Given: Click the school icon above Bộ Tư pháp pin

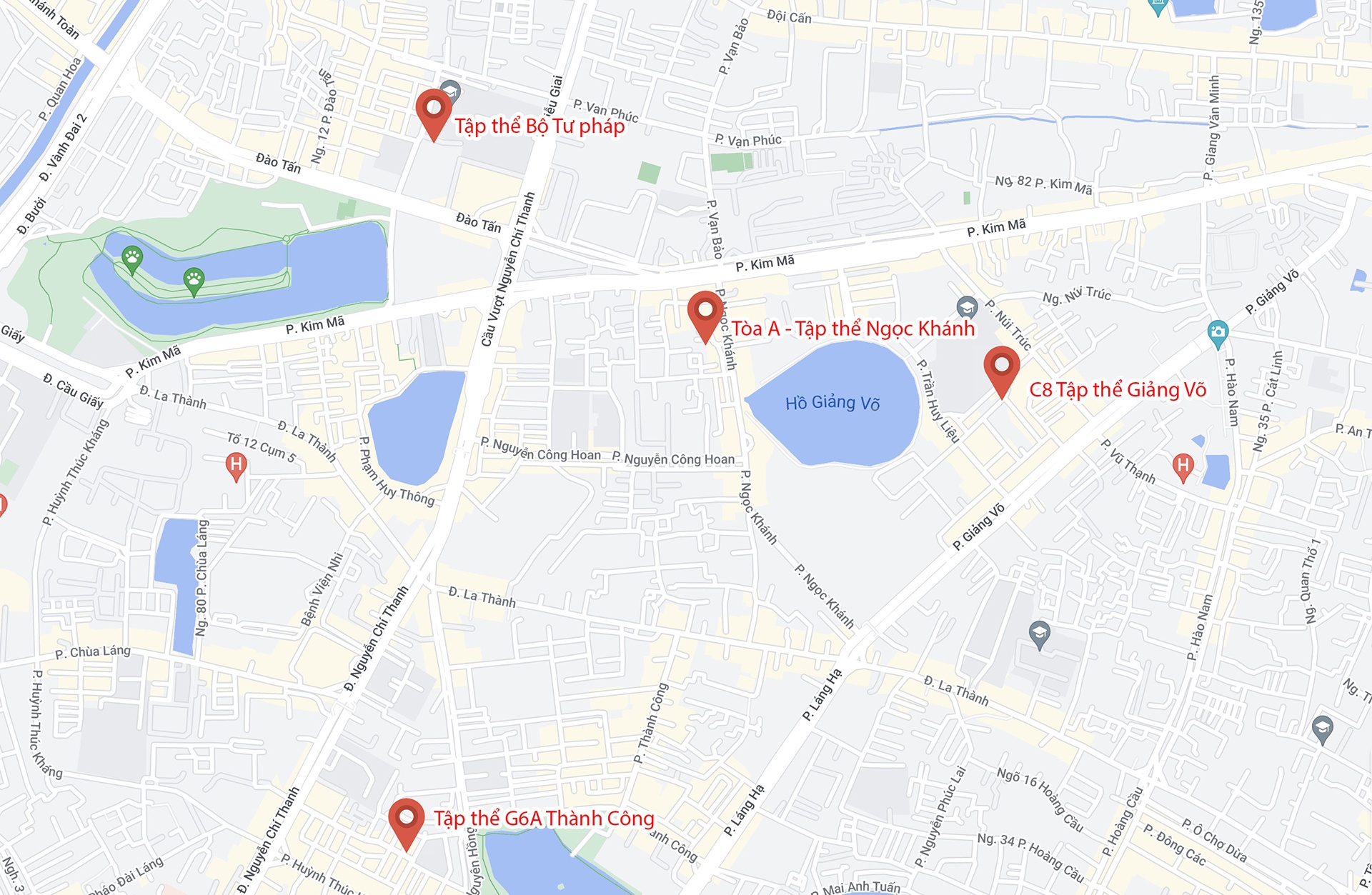Looking at the screenshot, I should click(450, 91).
